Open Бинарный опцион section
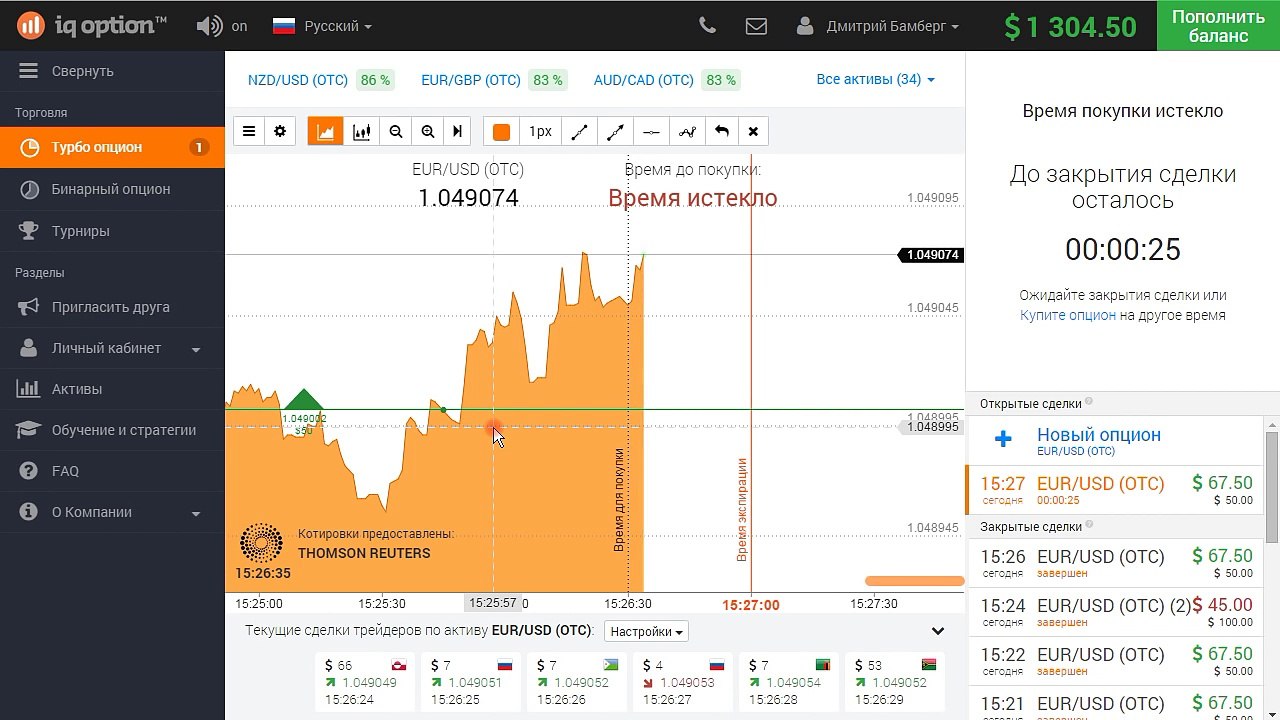This screenshot has width=1280, height=720. point(112,189)
